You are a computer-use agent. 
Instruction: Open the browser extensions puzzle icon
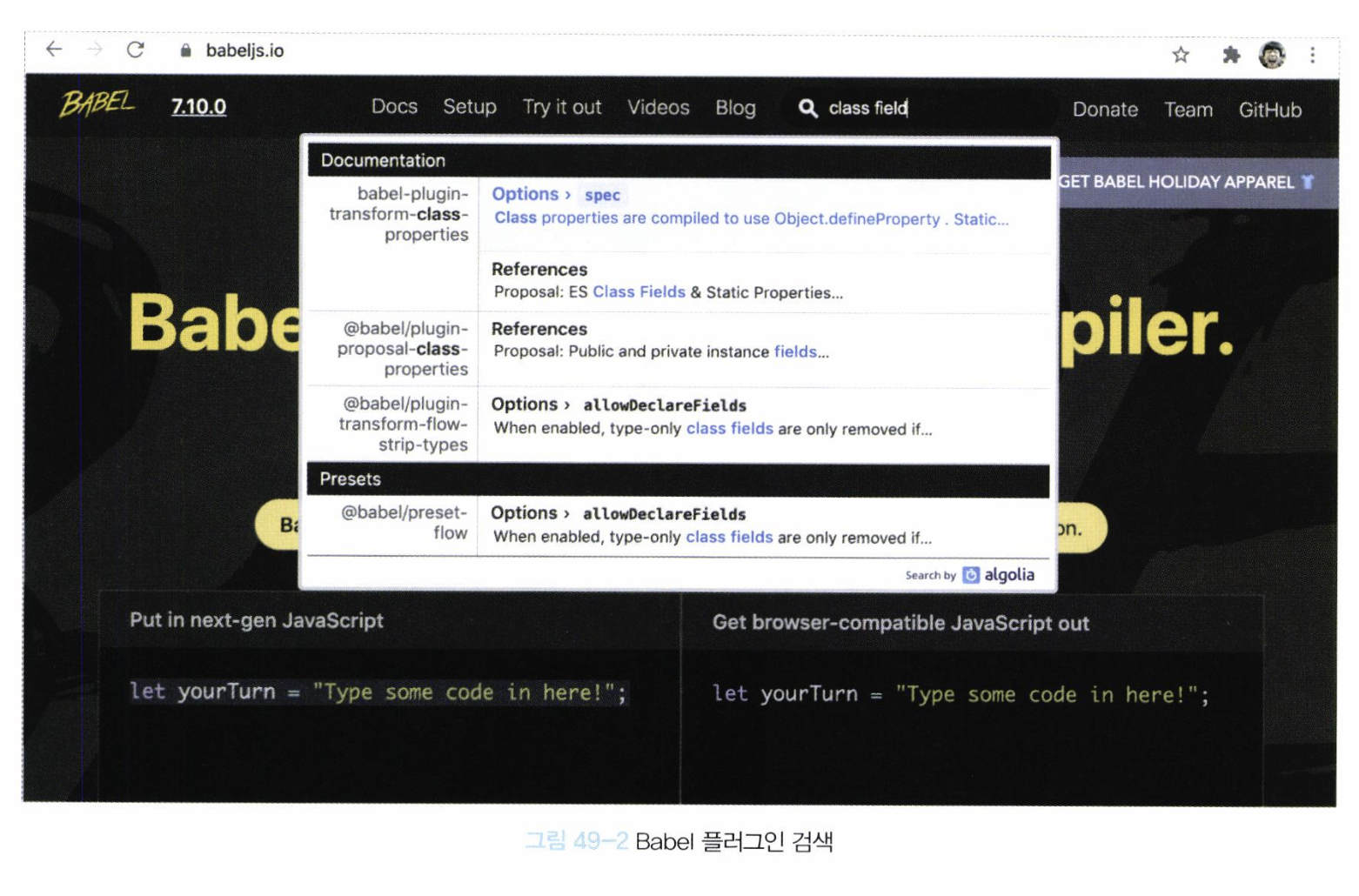click(1230, 55)
